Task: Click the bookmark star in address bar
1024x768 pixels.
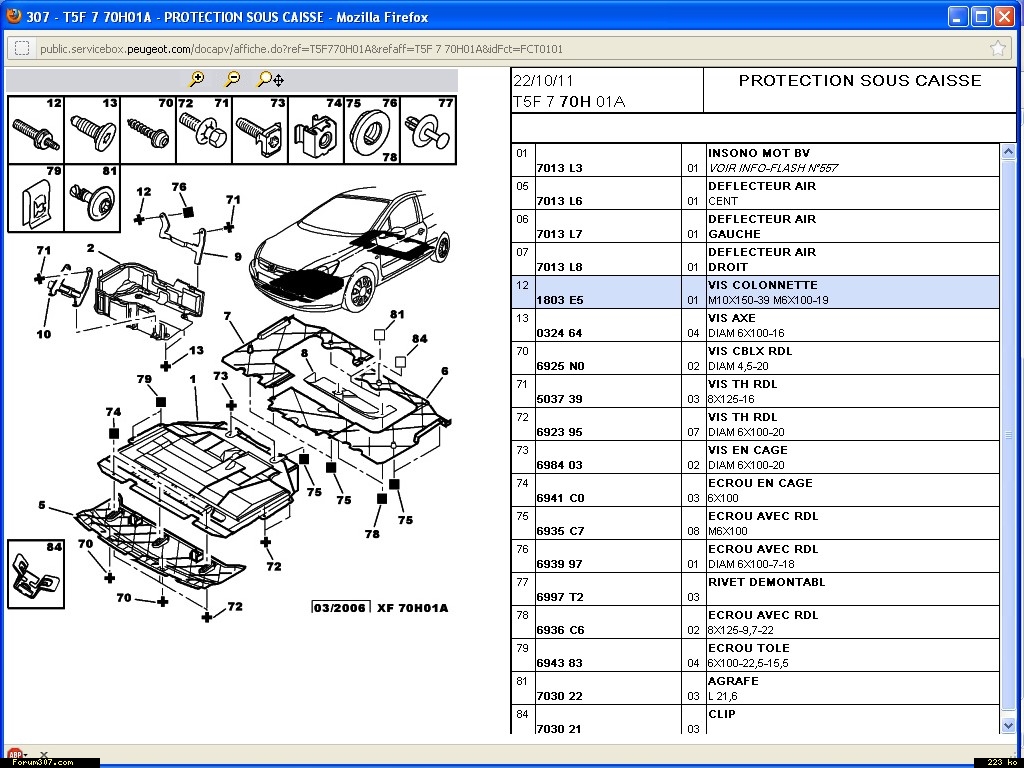Action: point(997,48)
